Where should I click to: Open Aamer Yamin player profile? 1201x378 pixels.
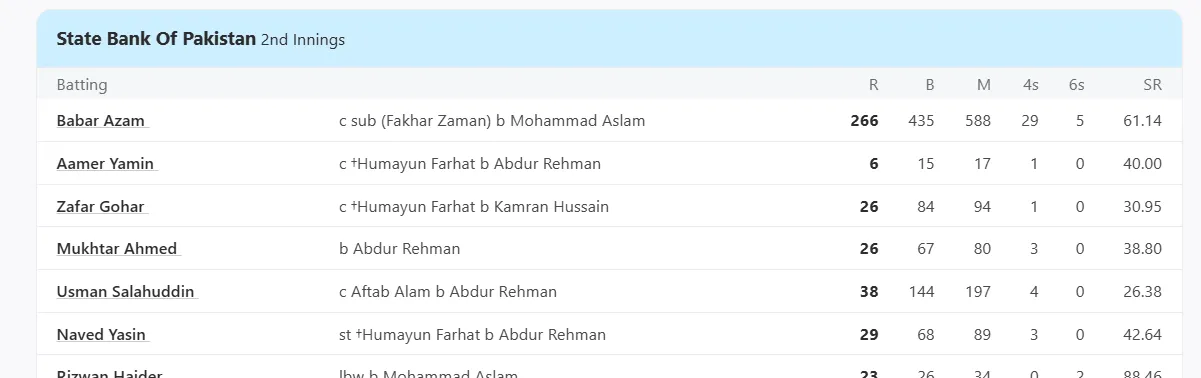pos(105,164)
